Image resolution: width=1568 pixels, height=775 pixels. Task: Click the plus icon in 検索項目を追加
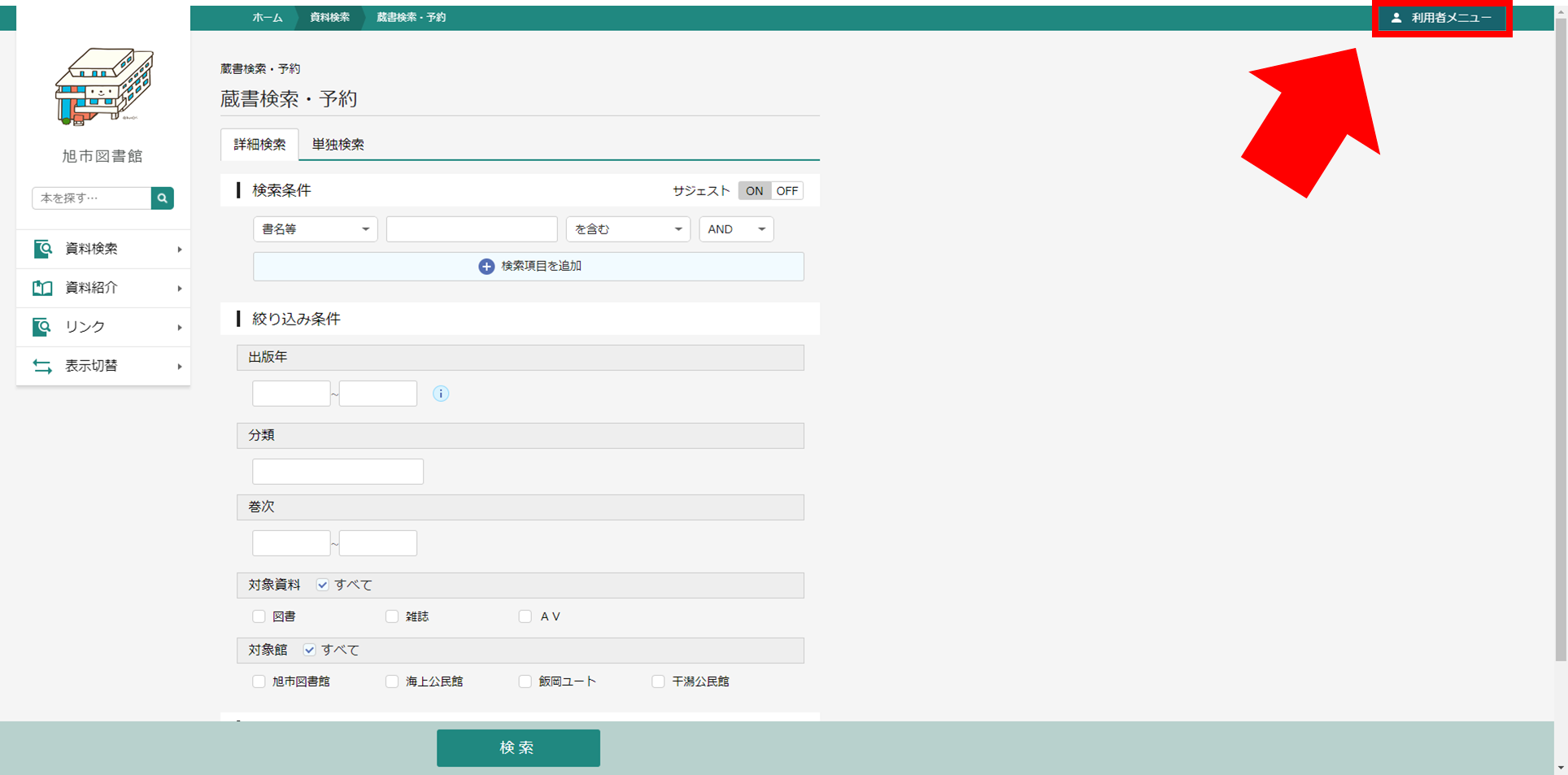click(x=486, y=267)
